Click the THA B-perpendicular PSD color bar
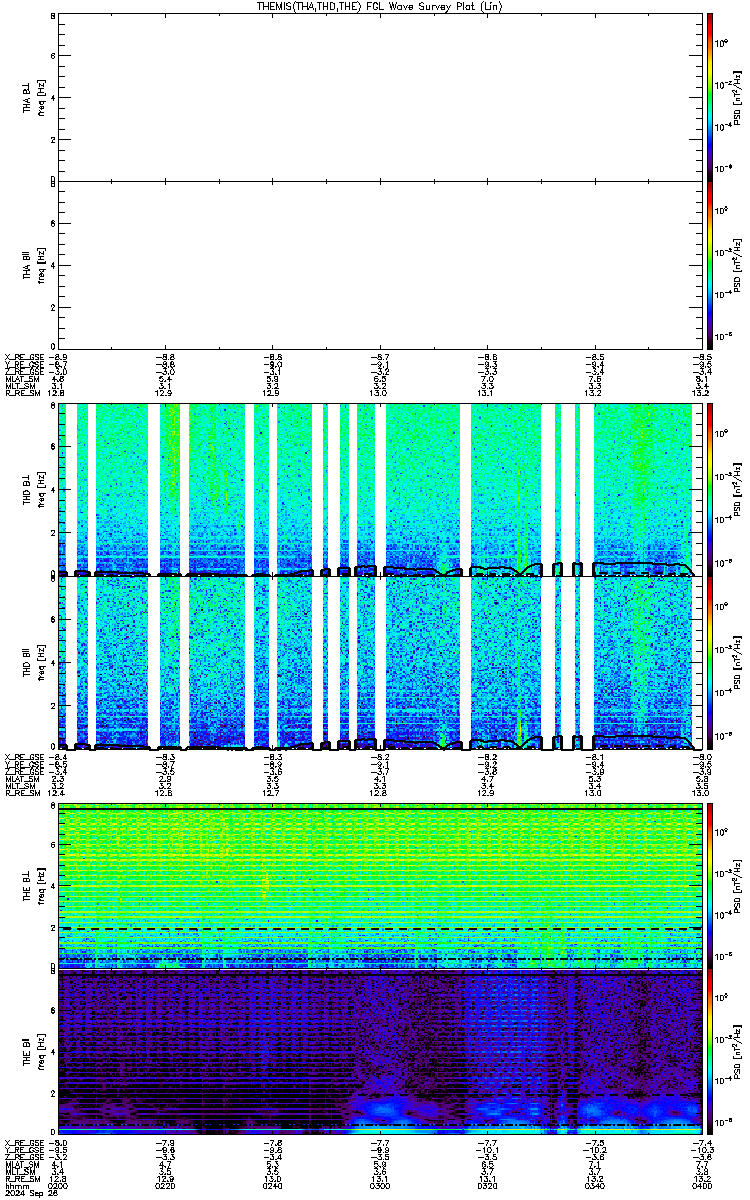750x1200 pixels. pyautogui.click(x=709, y=96)
